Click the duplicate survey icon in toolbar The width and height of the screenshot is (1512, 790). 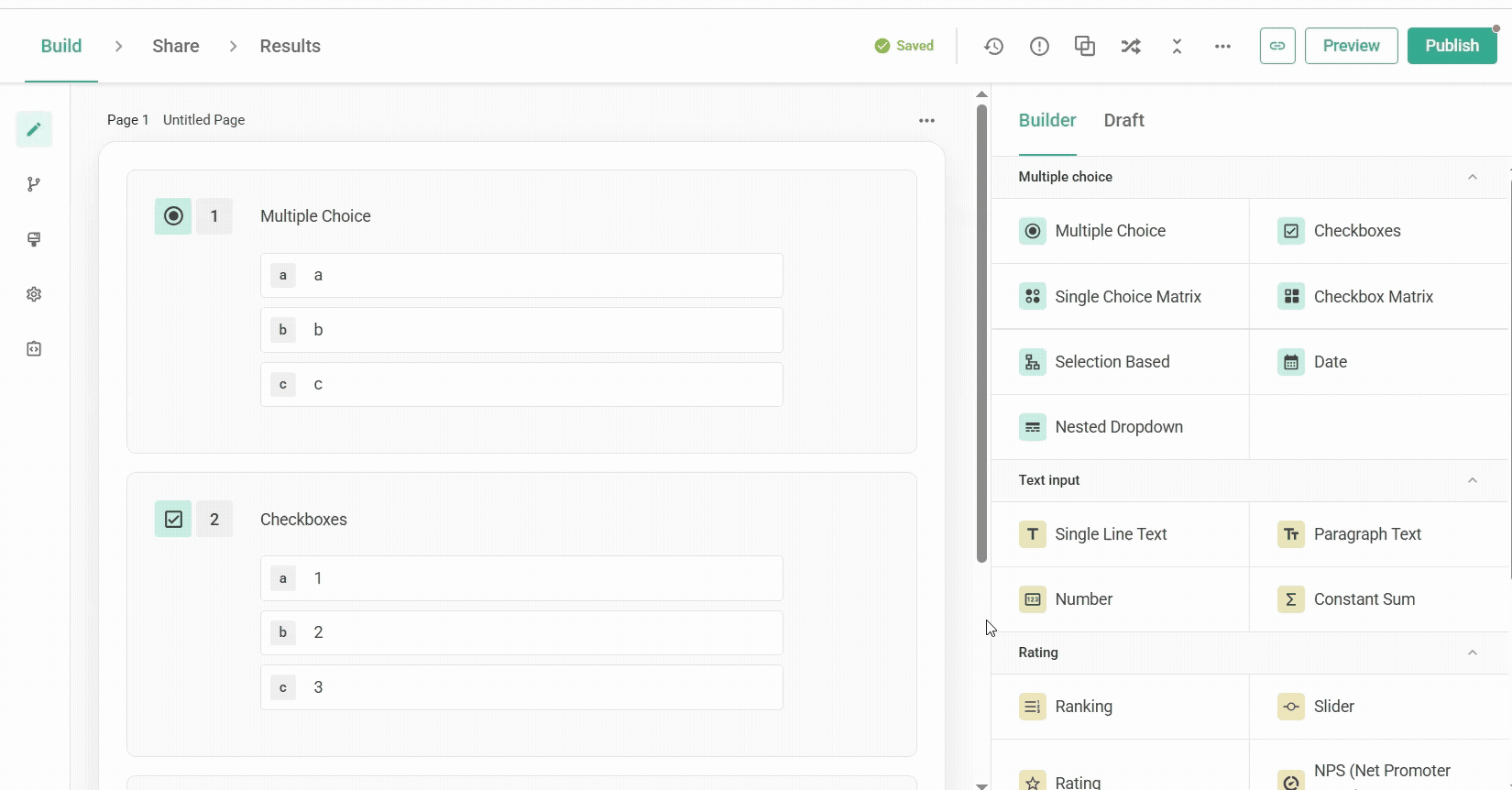point(1085,46)
